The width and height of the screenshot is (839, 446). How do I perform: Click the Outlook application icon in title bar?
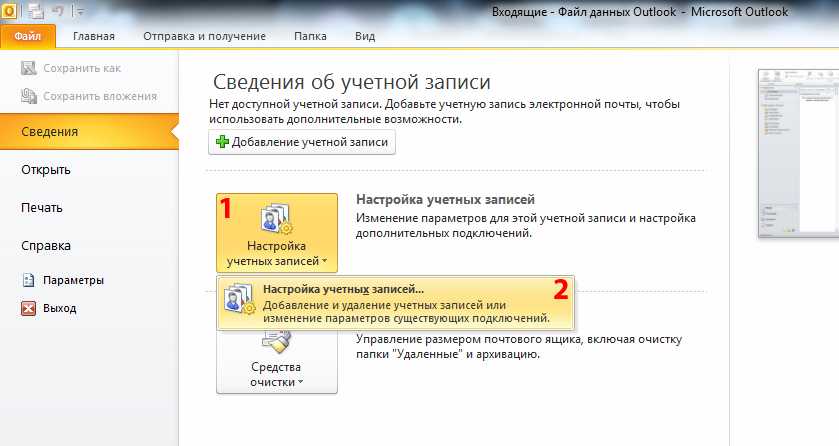(x=9, y=10)
